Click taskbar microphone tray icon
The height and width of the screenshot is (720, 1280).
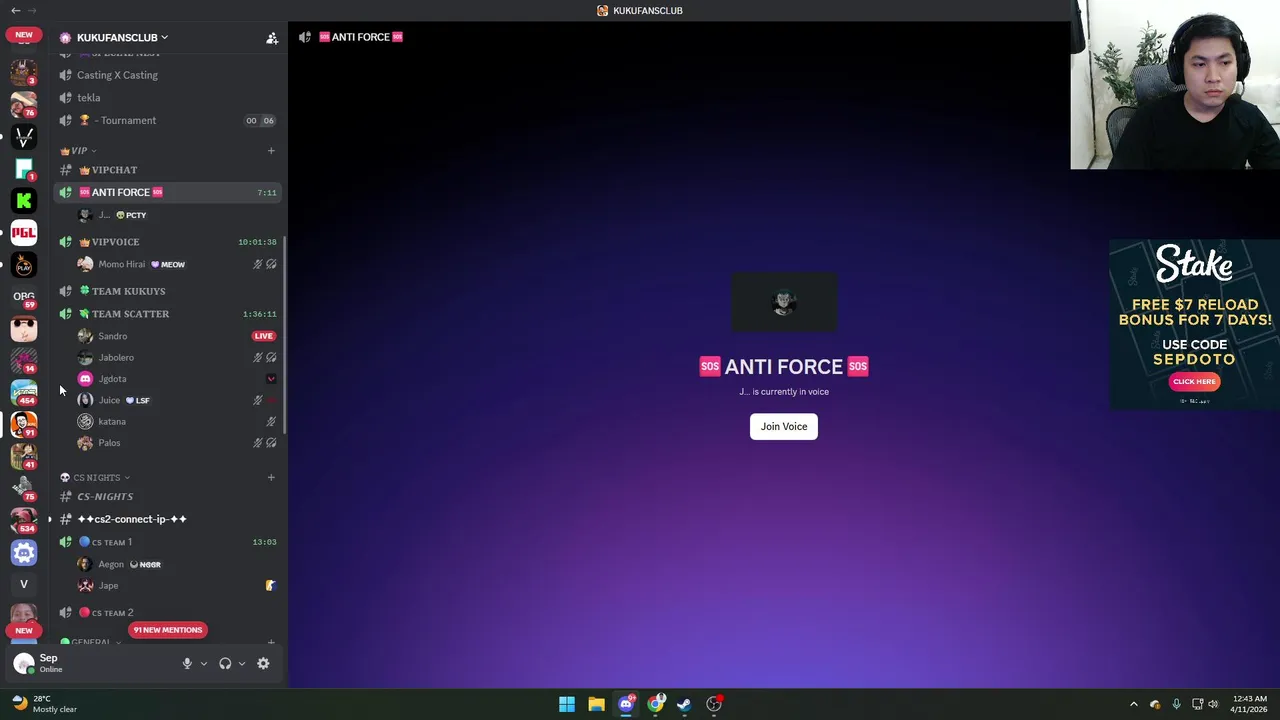tap(1176, 704)
